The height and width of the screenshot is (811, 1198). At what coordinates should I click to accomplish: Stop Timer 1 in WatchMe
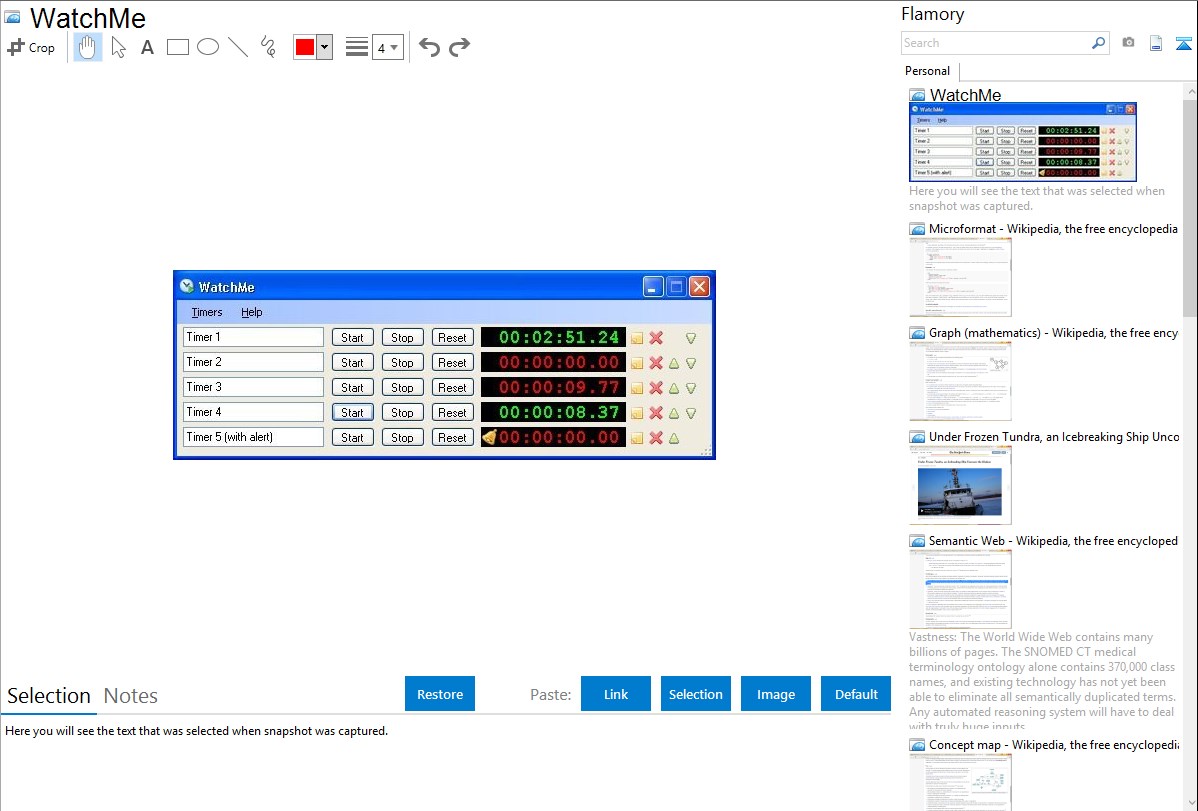point(403,338)
